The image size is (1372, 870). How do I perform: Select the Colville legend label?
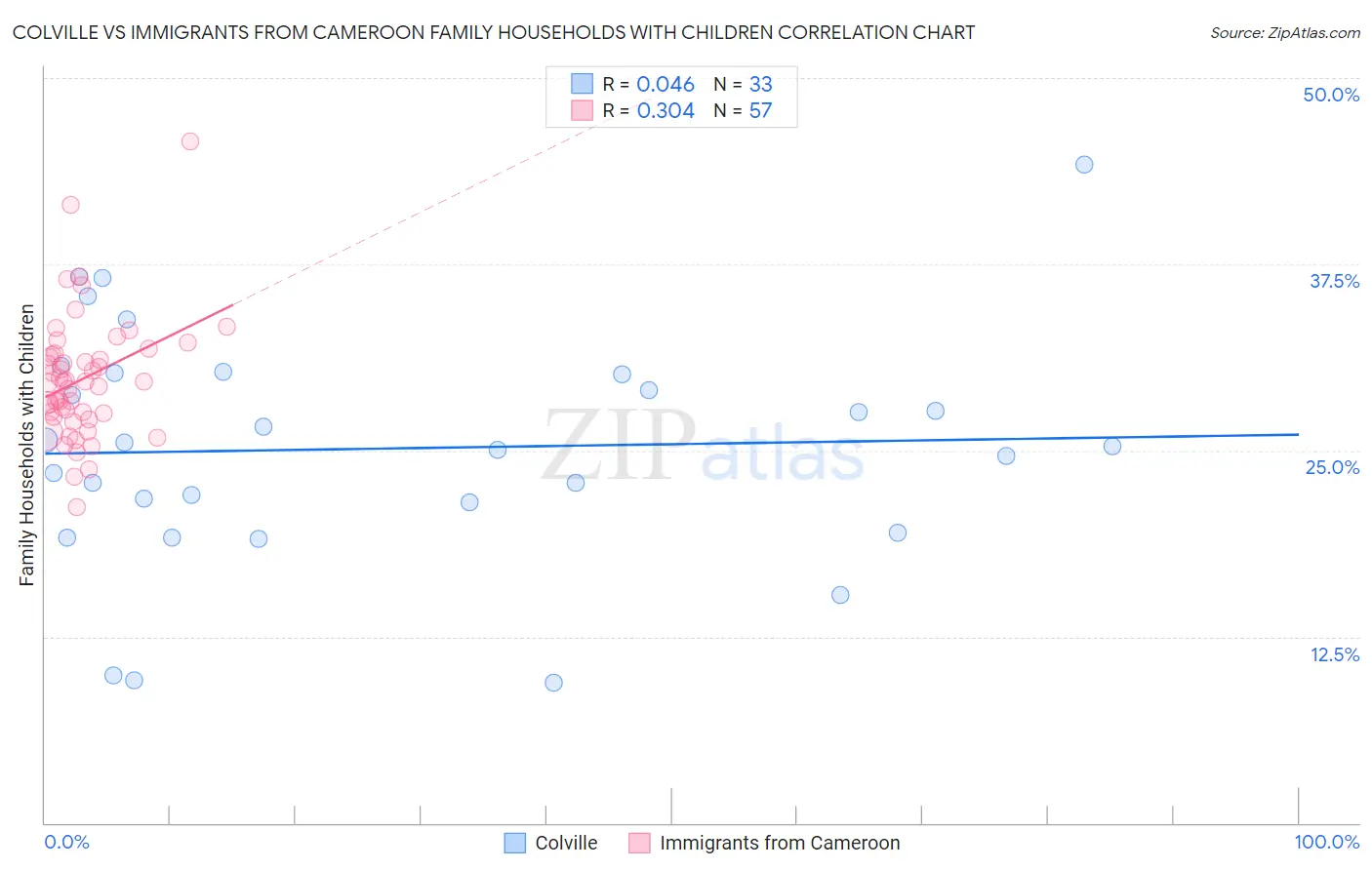click(x=566, y=843)
